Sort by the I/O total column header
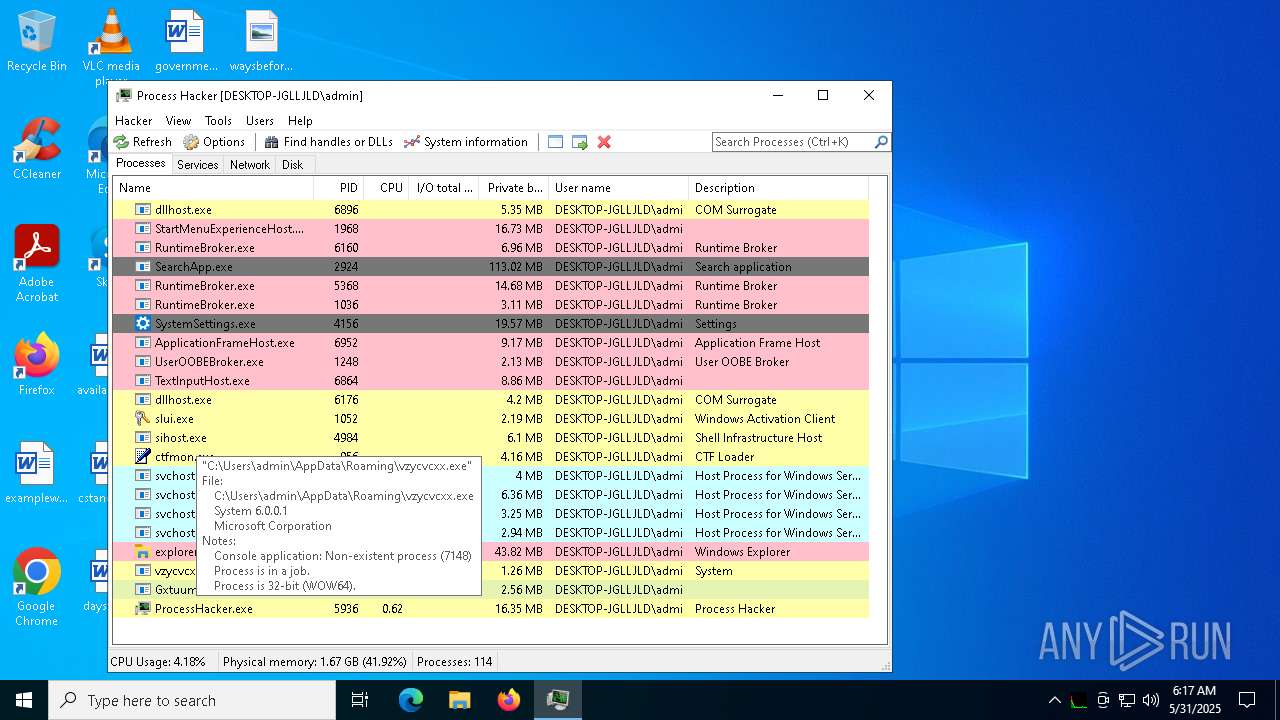 pyautogui.click(x=445, y=188)
